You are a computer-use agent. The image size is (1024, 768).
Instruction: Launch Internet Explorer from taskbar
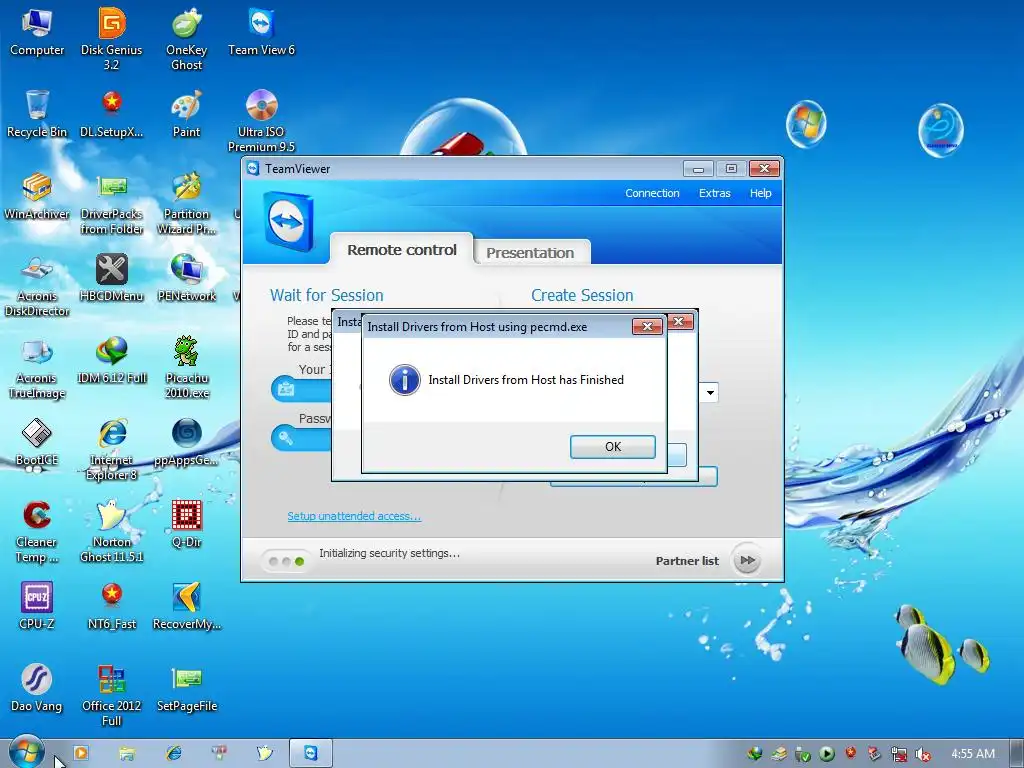click(x=174, y=753)
